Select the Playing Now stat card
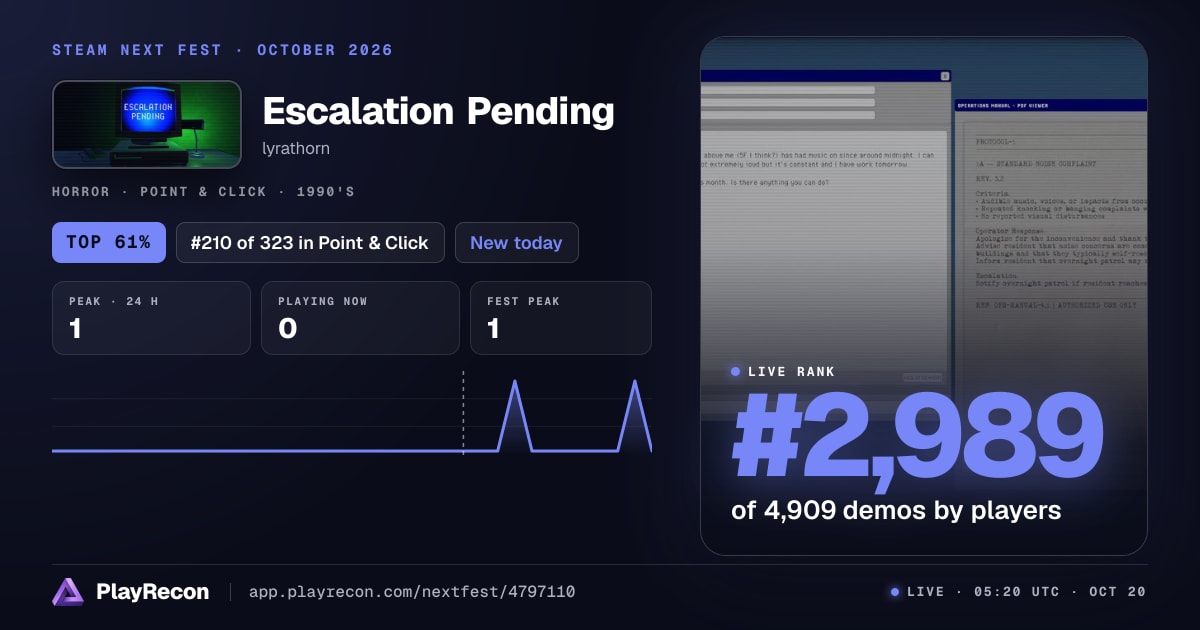Viewport: 1200px width, 630px height. tap(360, 318)
